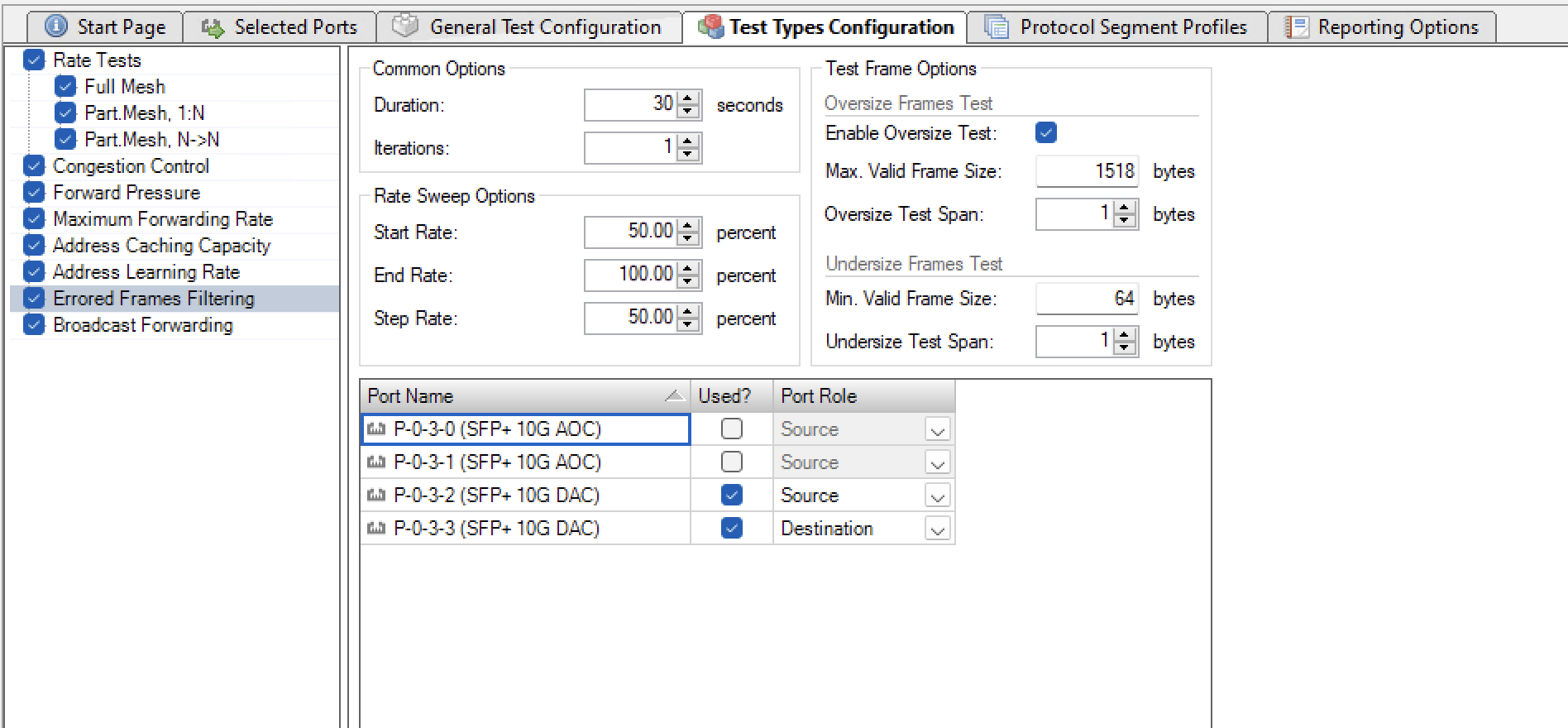Image resolution: width=1568 pixels, height=728 pixels.
Task: Toggle Broadcast Forwarding checkbox
Action: click(x=34, y=324)
